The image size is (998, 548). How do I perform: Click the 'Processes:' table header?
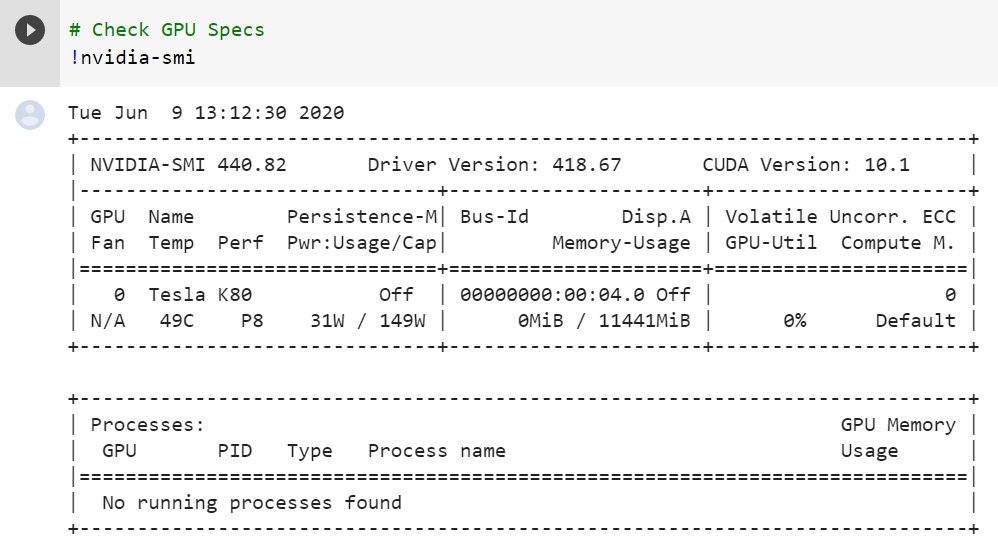tap(148, 425)
